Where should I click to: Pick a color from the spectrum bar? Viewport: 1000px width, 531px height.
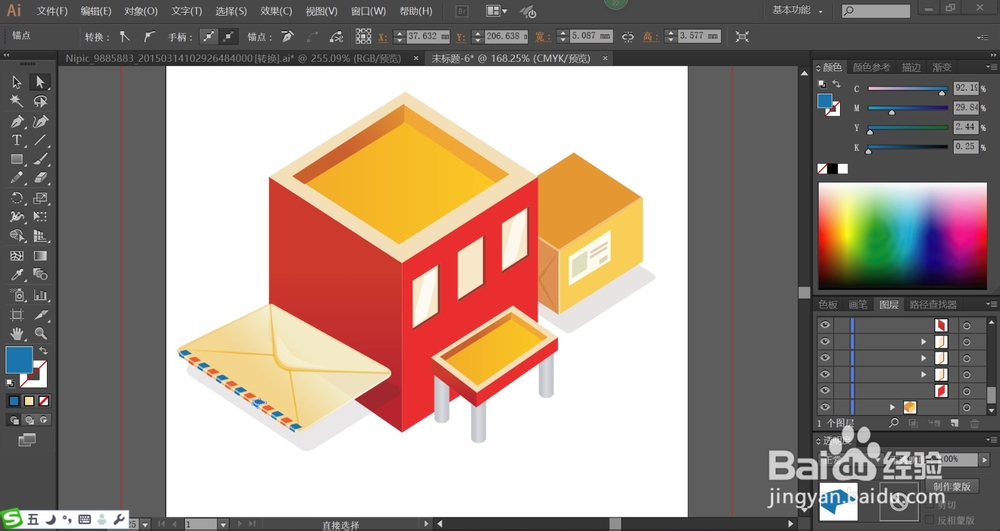902,235
